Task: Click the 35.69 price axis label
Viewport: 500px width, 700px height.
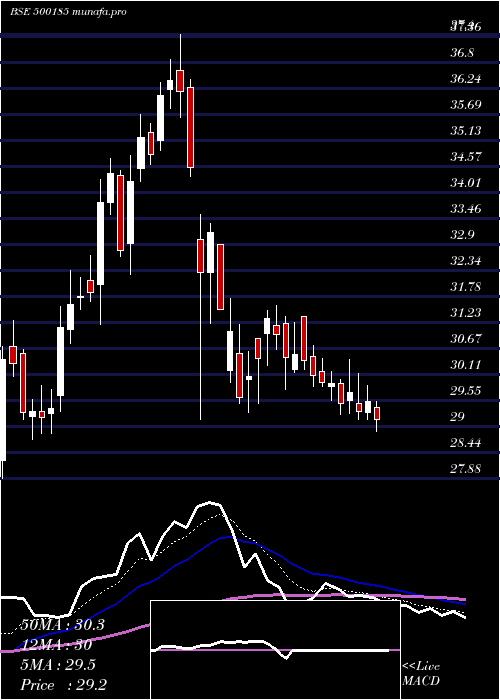Action: point(466,105)
